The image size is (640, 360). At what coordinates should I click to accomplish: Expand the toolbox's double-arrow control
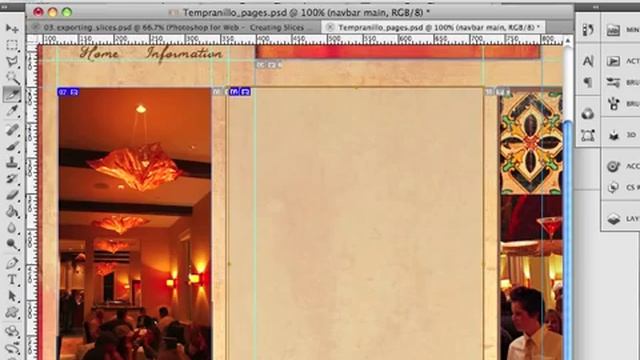(x=5, y=7)
